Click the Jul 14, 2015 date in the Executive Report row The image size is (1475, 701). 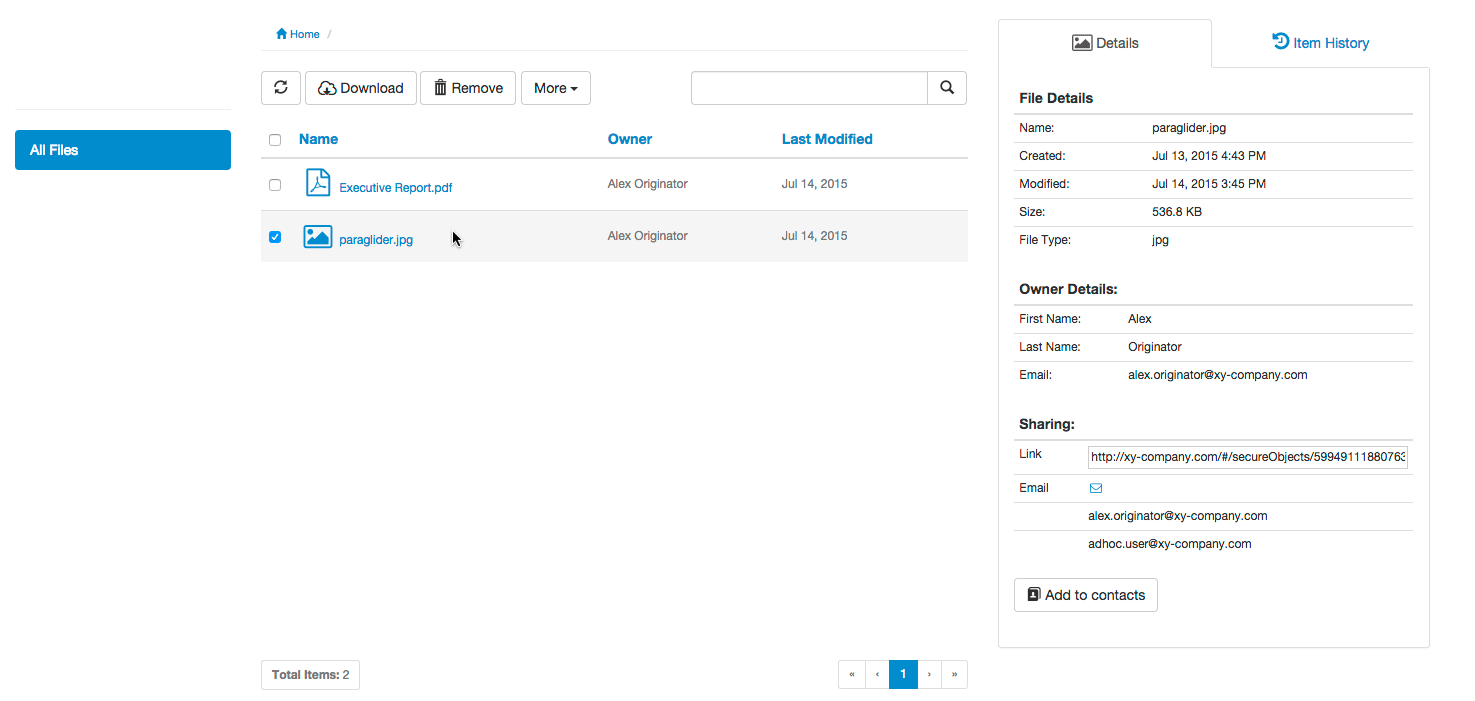(x=814, y=184)
